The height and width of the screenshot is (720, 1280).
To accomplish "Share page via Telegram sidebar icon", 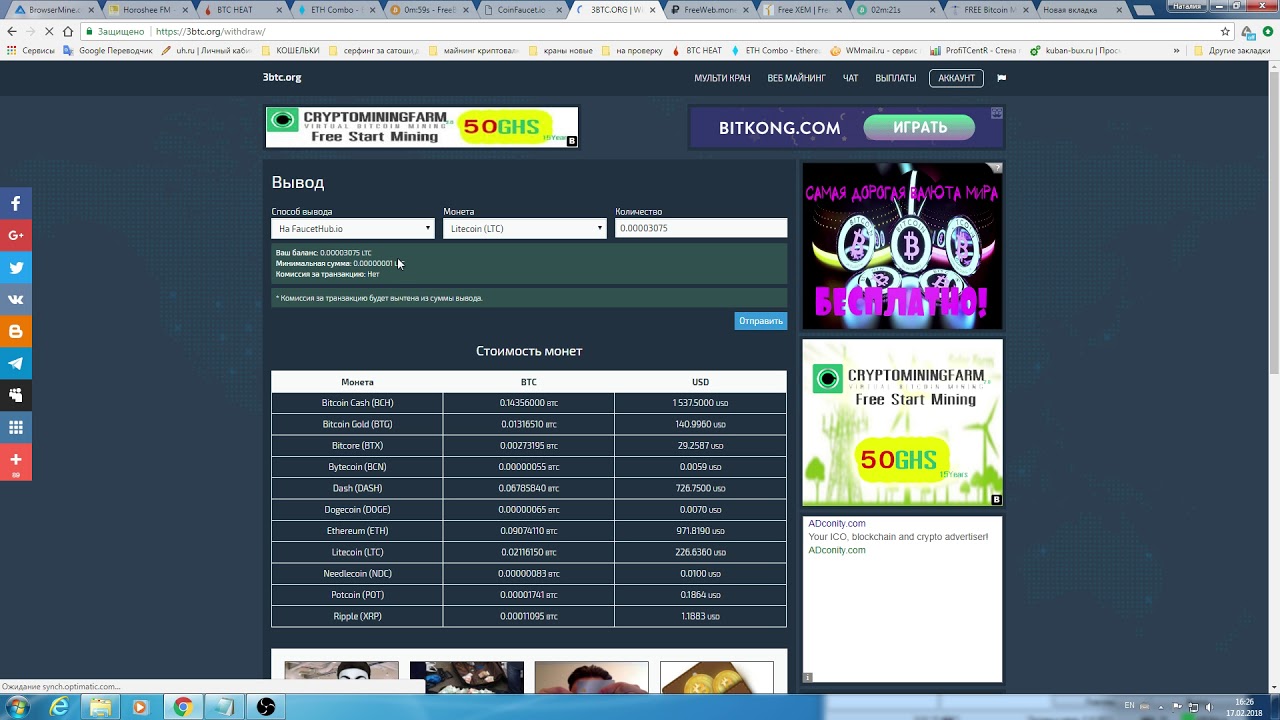I will (x=16, y=363).
